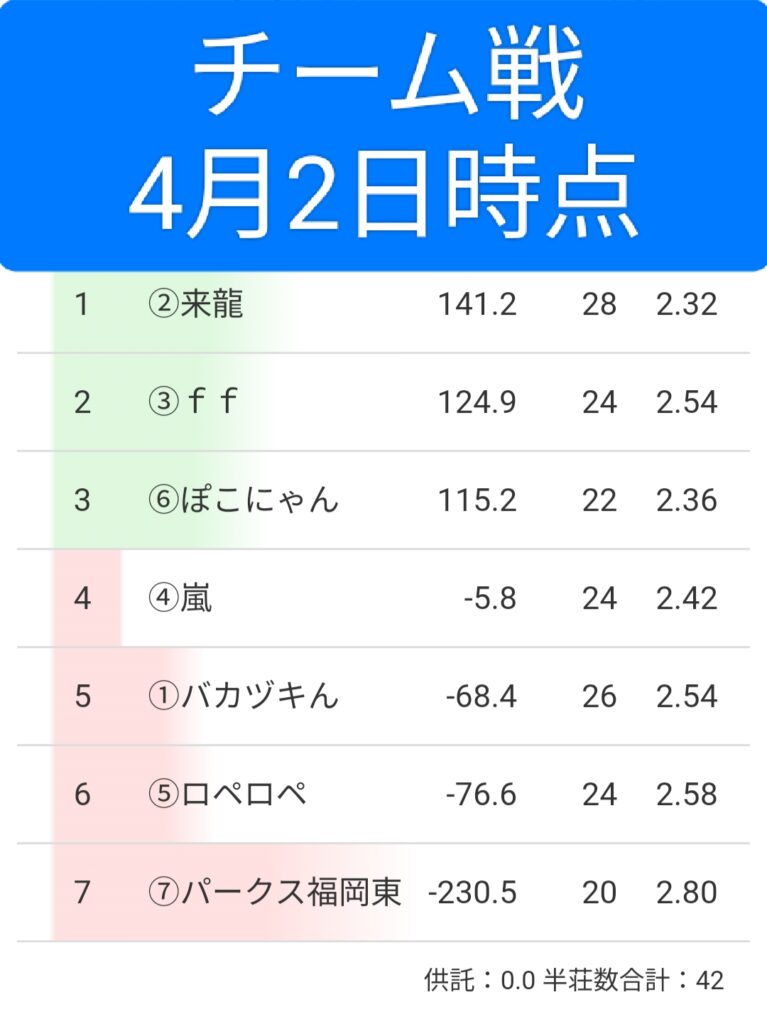The image size is (767, 1024).
Task: Click the score 124.9 for ③ｆｆ
Action: [x=477, y=402]
